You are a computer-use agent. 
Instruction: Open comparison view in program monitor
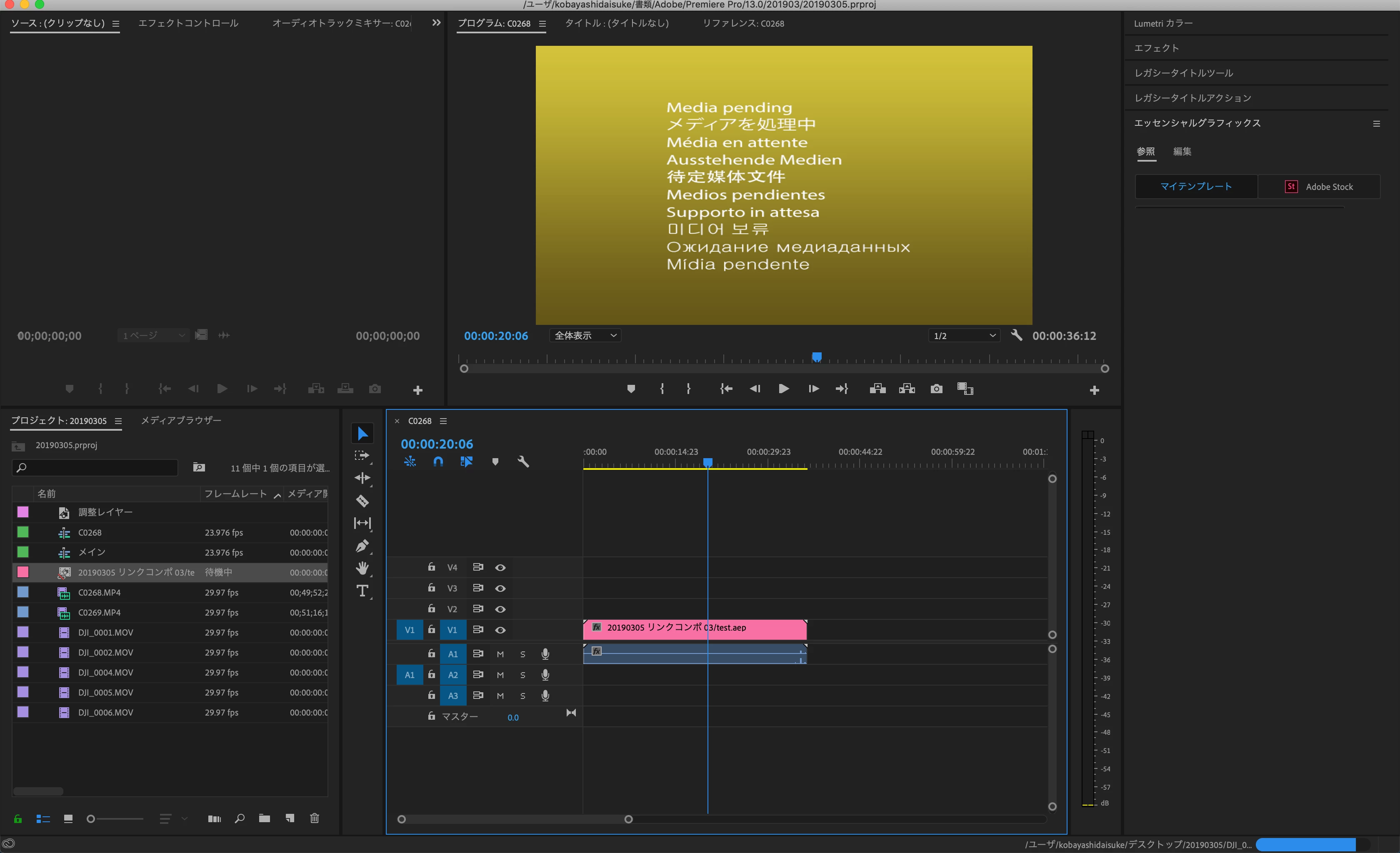click(x=965, y=389)
